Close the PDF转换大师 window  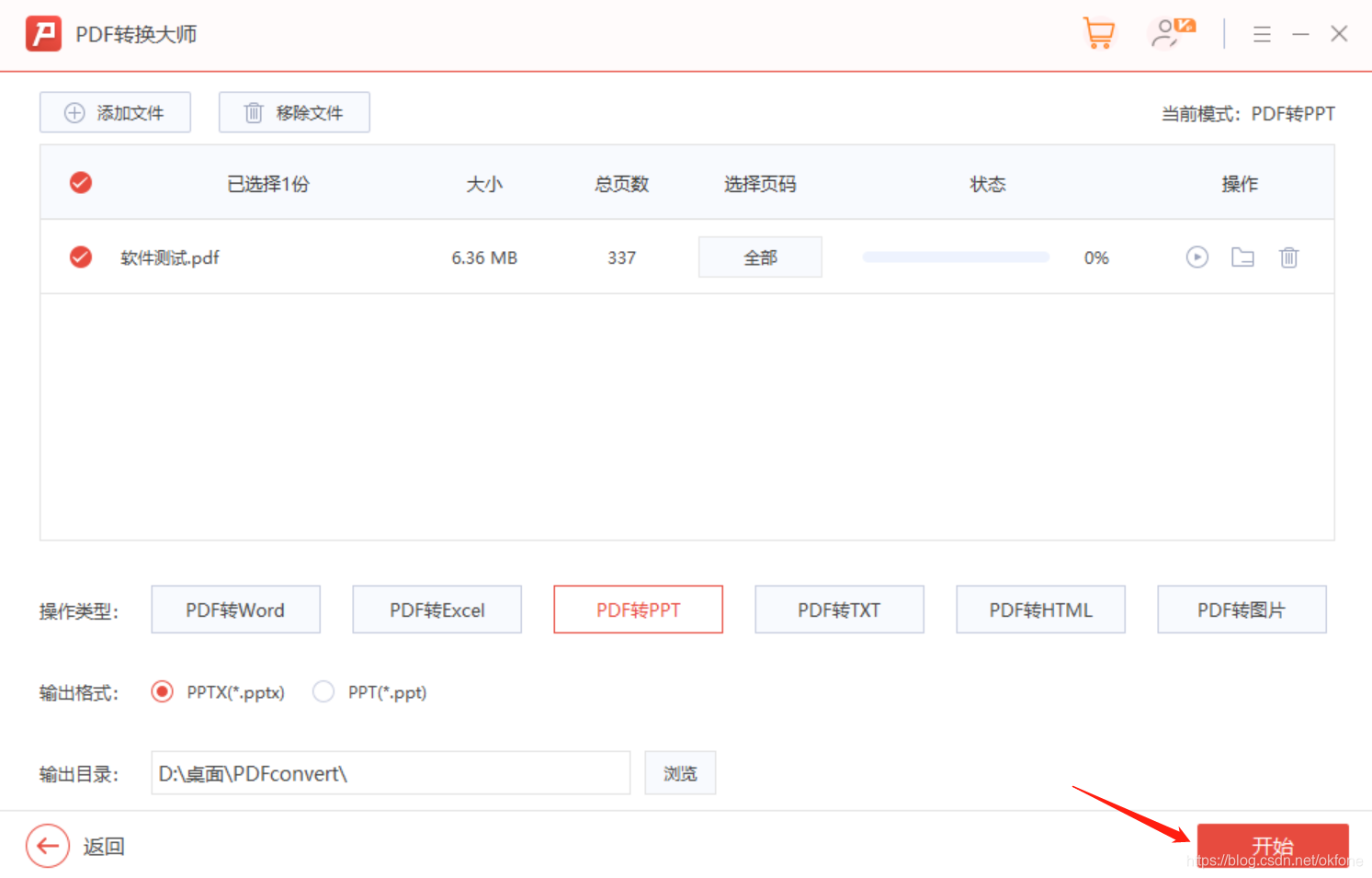[x=1339, y=34]
